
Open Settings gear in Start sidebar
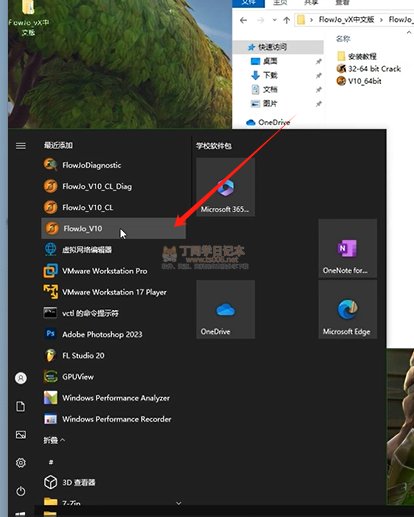[x=21, y=463]
